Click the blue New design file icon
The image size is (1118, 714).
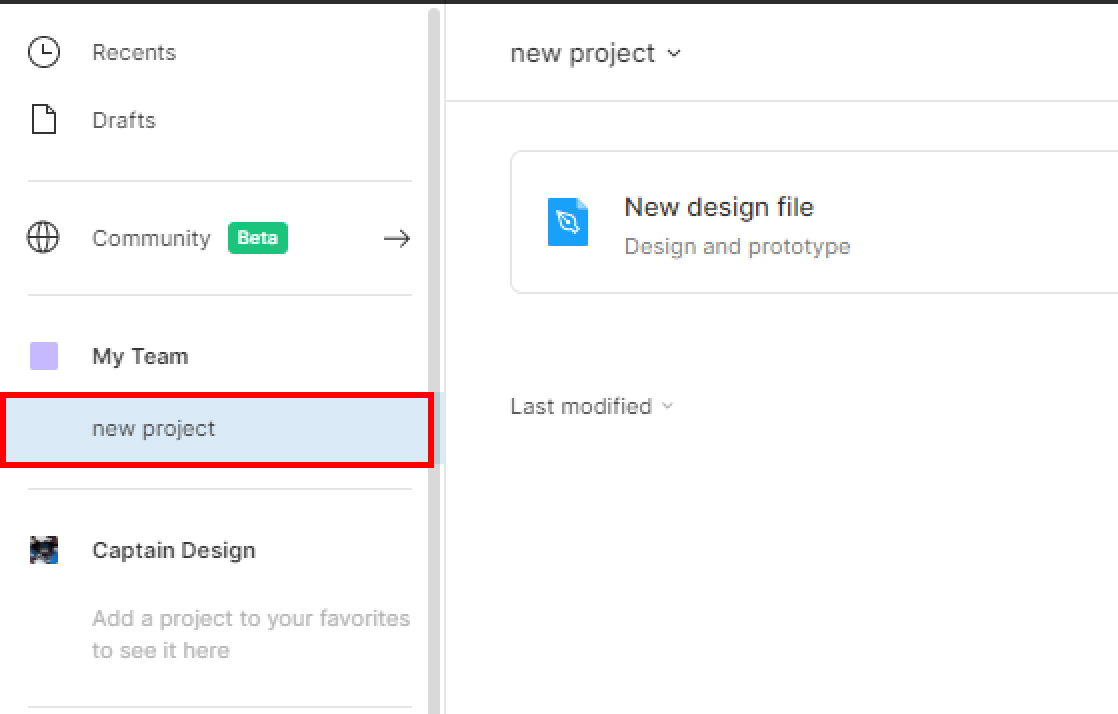coord(568,222)
